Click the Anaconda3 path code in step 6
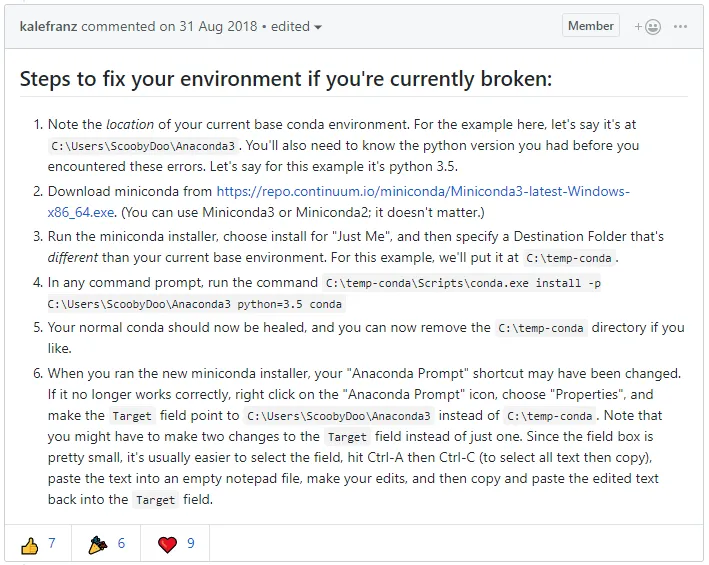 point(339,416)
